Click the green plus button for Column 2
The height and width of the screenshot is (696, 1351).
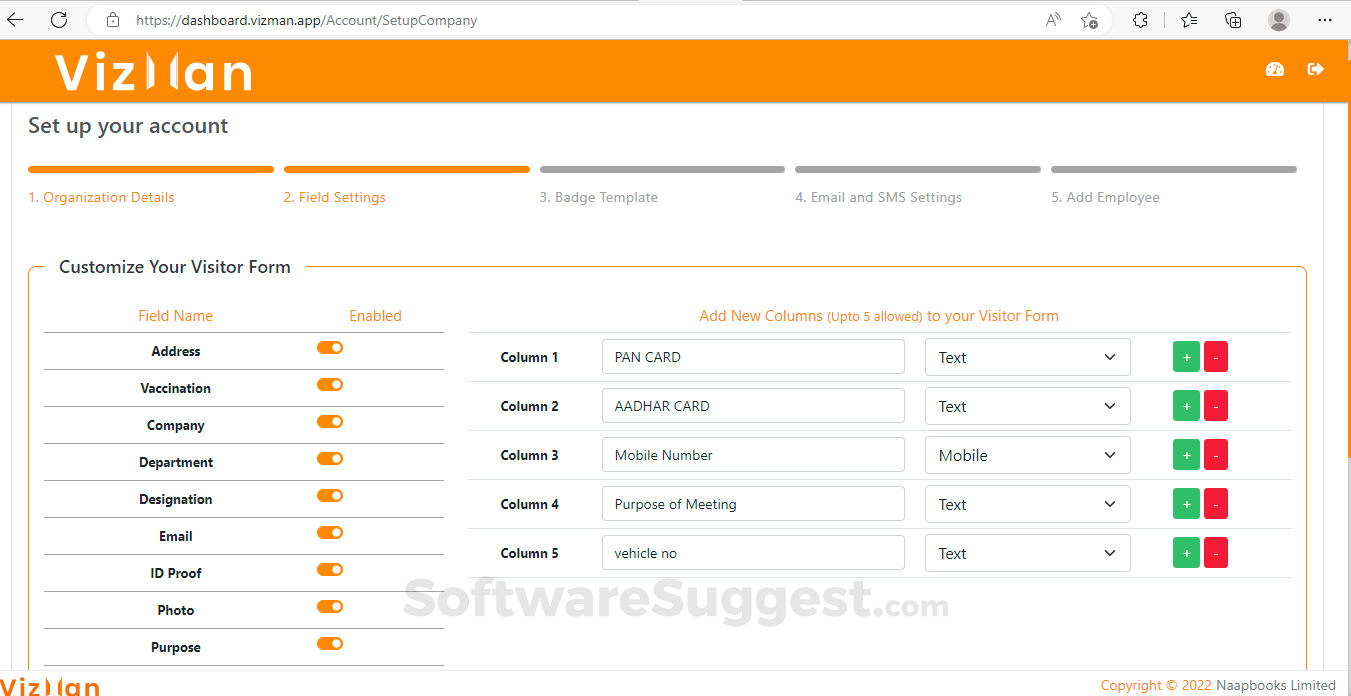tap(1186, 406)
